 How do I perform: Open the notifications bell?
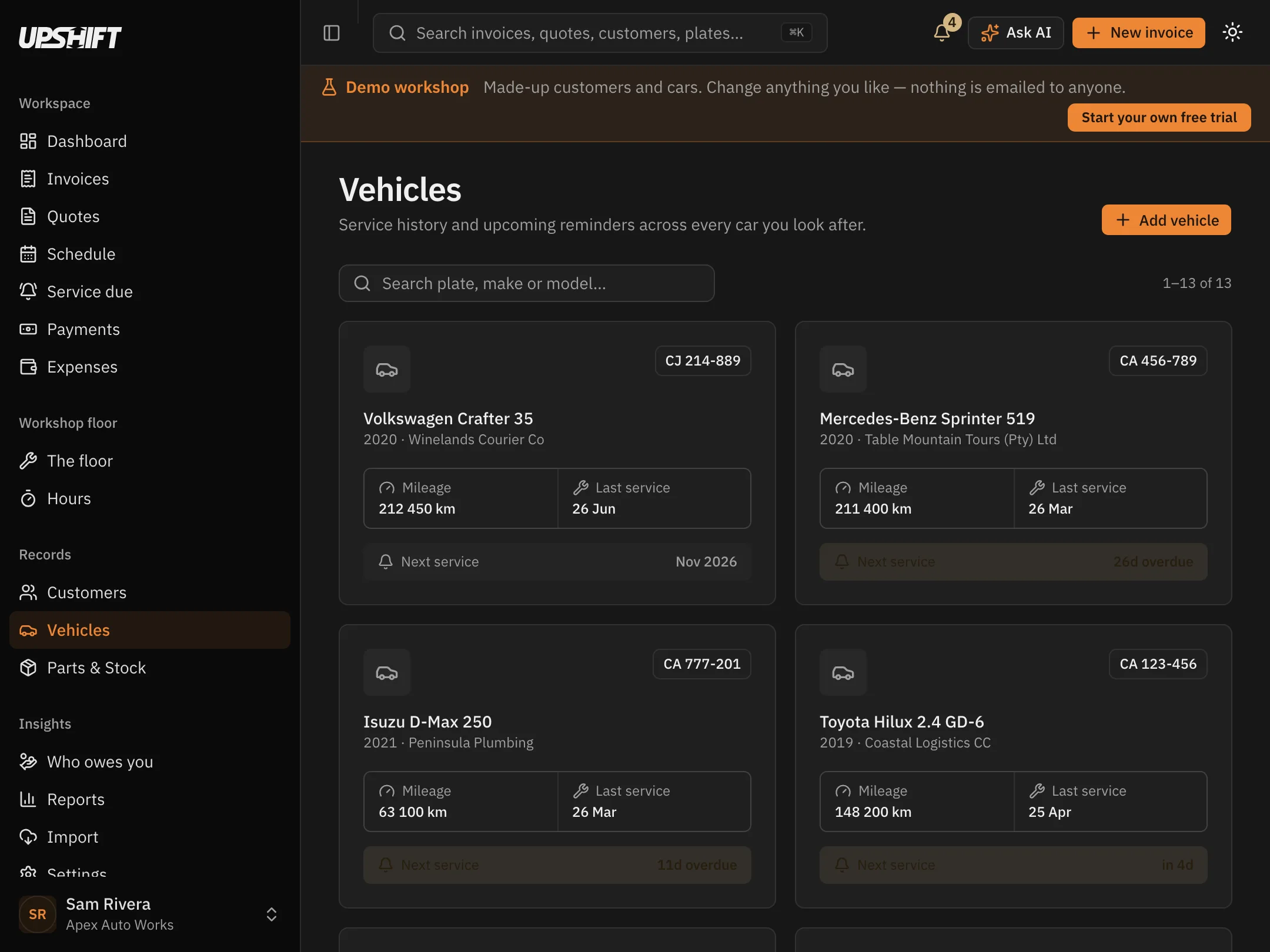pyautogui.click(x=942, y=33)
